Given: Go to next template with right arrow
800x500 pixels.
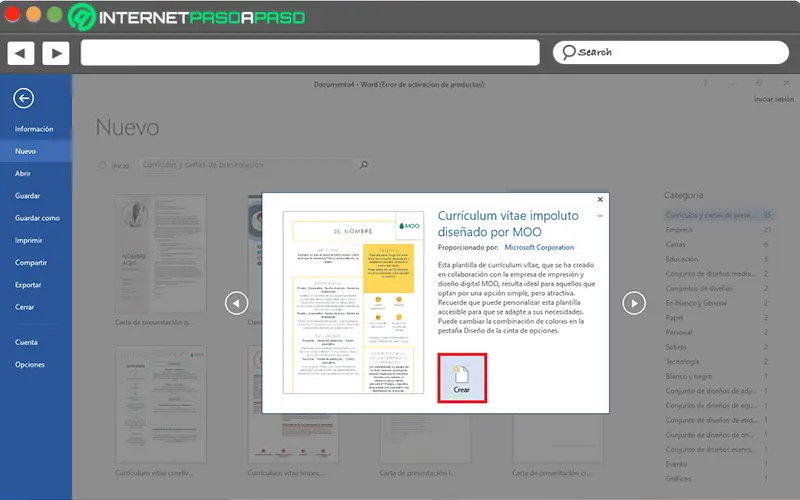Looking at the screenshot, I should coord(634,303).
